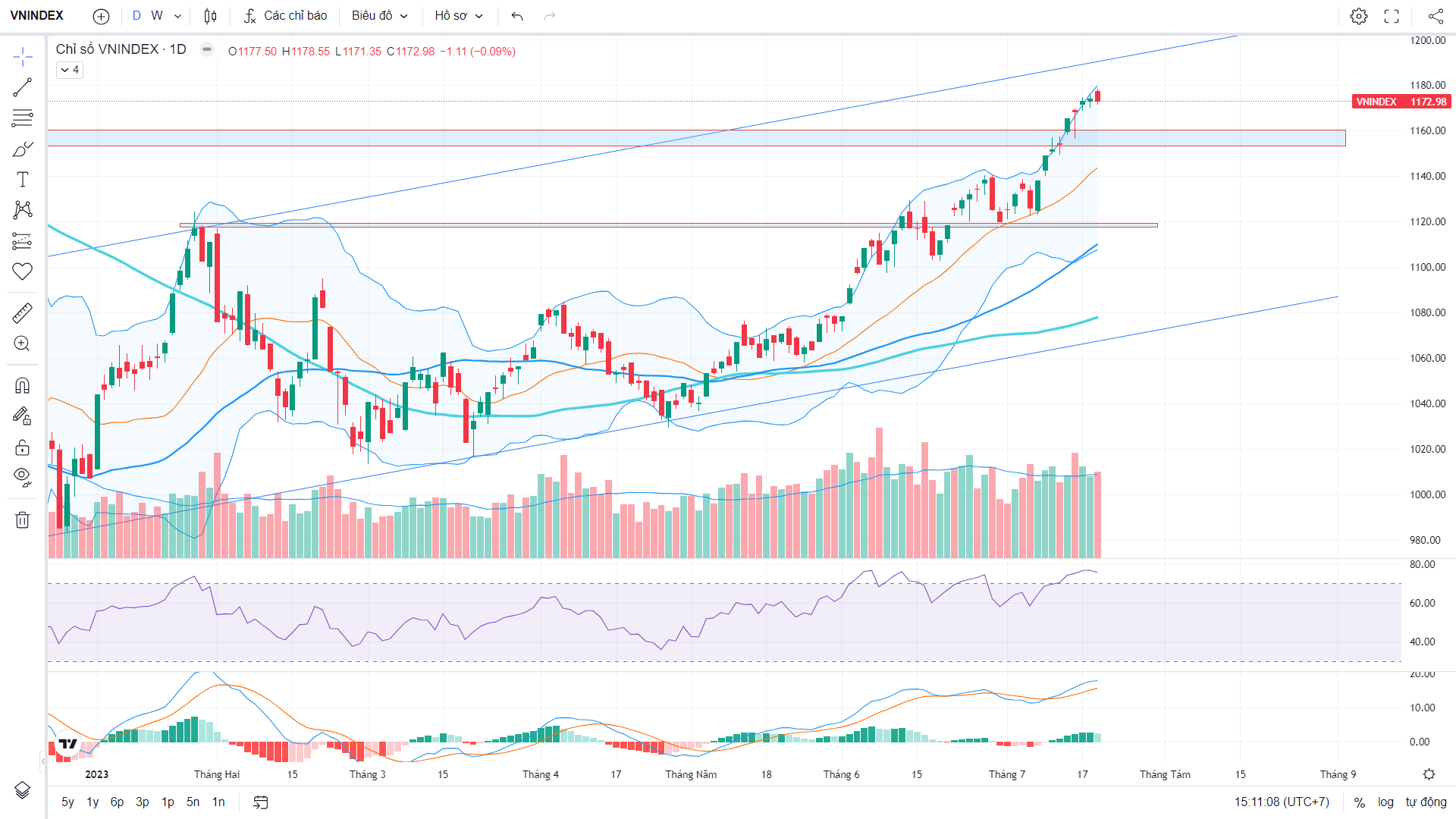Select the text annotation tool
Image resolution: width=1456 pixels, height=819 pixels.
tap(22, 180)
